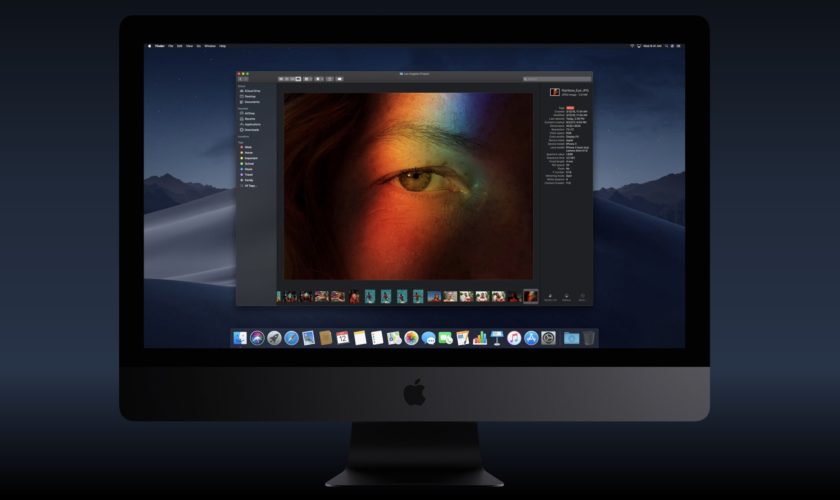Click the file icon in preview pane
The image size is (840, 500).
click(x=554, y=92)
